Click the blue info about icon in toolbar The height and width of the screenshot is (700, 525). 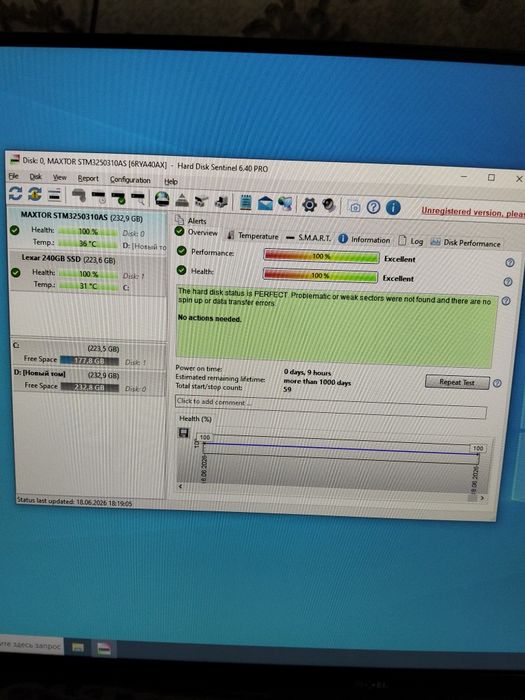[393, 207]
